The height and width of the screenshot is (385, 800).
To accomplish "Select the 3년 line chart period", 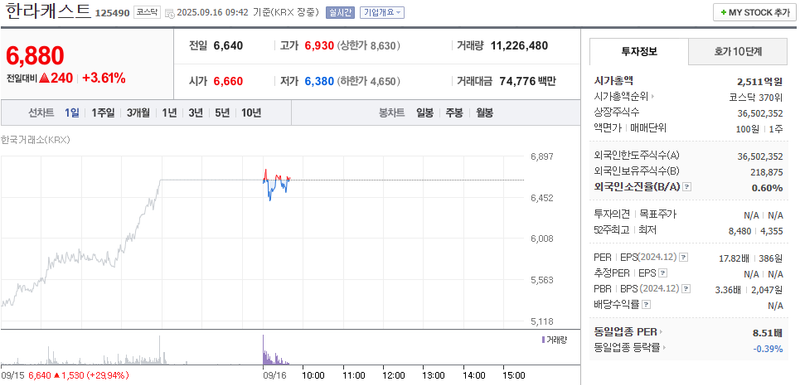I will tap(195, 113).
